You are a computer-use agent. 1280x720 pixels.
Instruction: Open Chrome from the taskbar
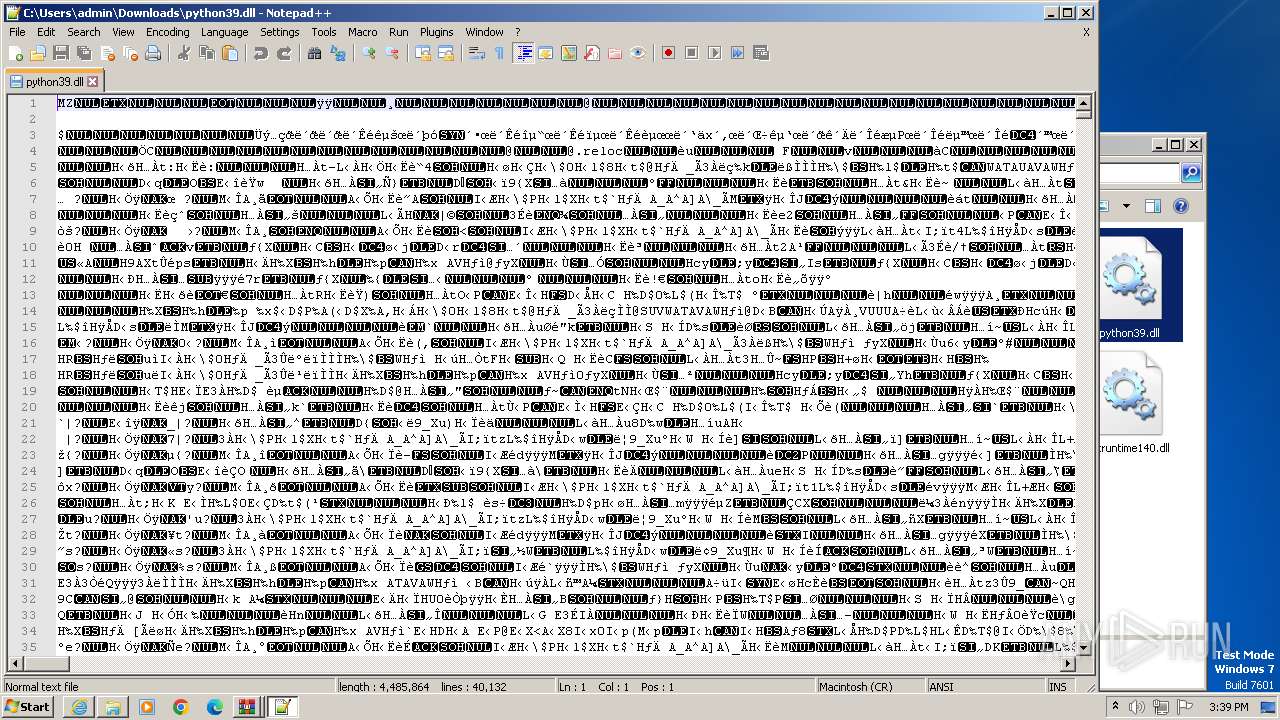[180, 707]
